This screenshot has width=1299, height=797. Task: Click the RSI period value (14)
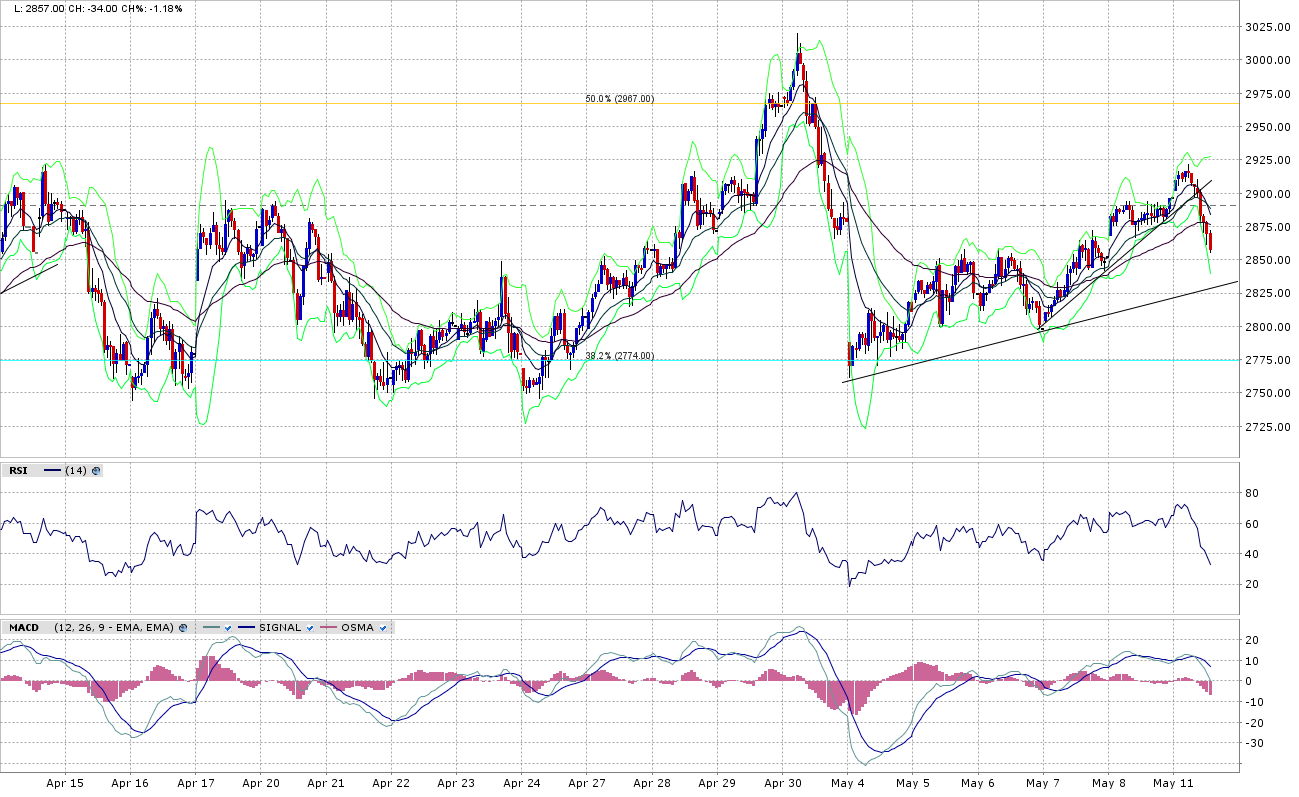[76, 470]
